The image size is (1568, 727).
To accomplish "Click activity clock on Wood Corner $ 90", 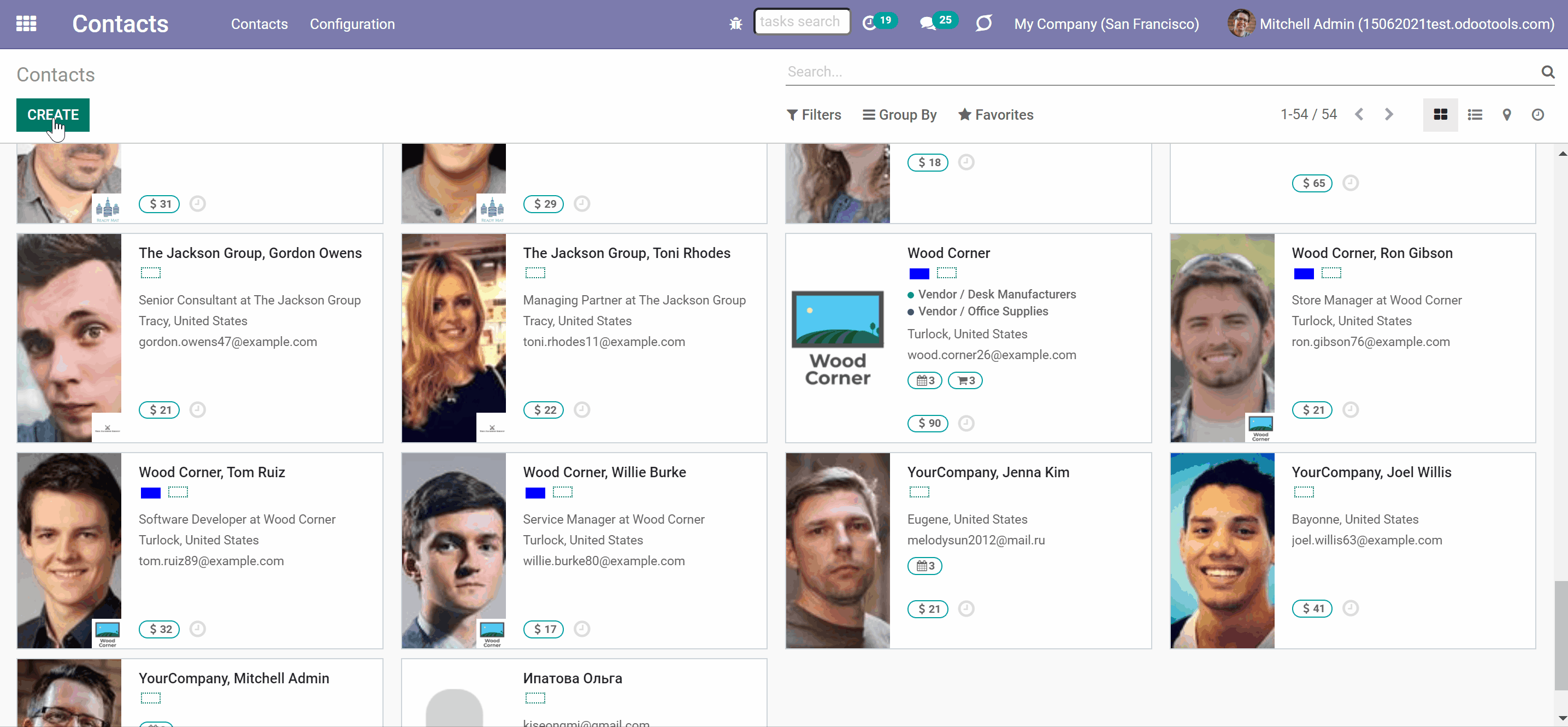I will click(x=966, y=423).
